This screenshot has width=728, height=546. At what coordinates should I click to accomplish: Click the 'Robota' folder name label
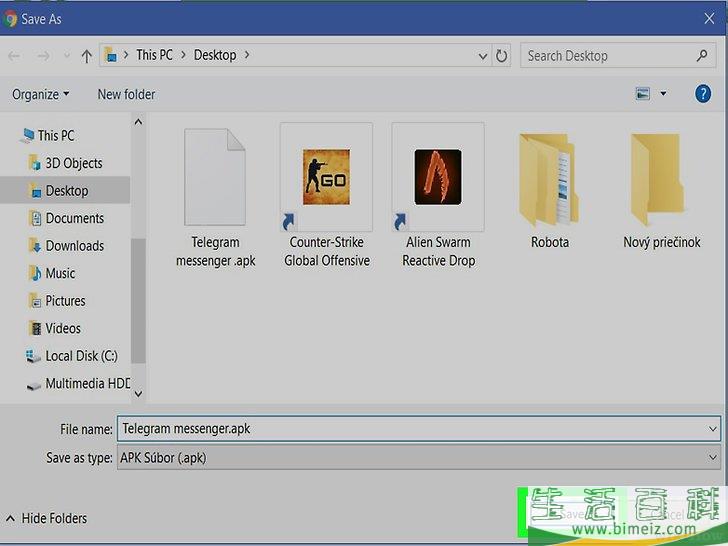click(550, 242)
